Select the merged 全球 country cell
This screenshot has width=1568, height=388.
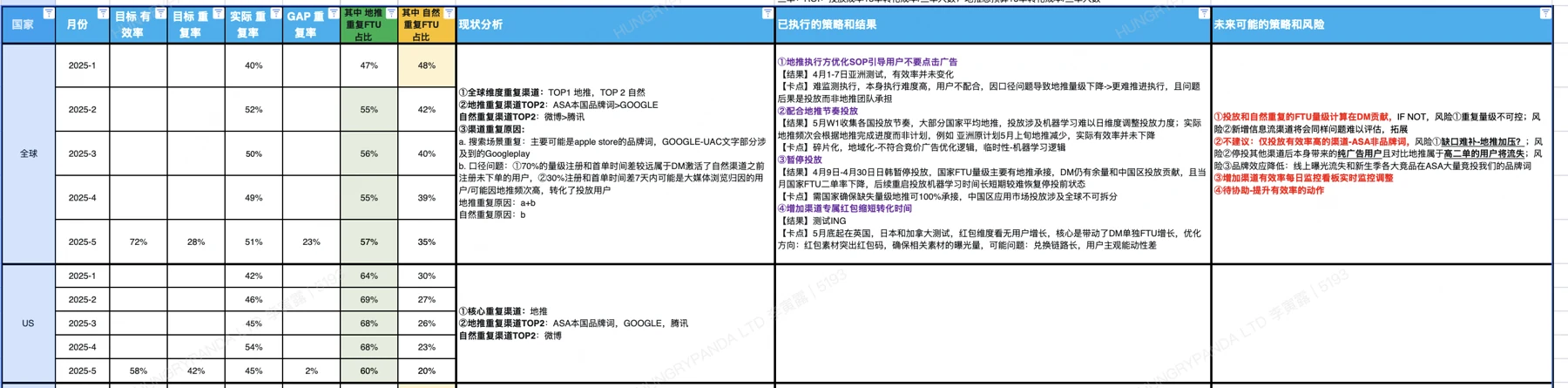pos(29,153)
